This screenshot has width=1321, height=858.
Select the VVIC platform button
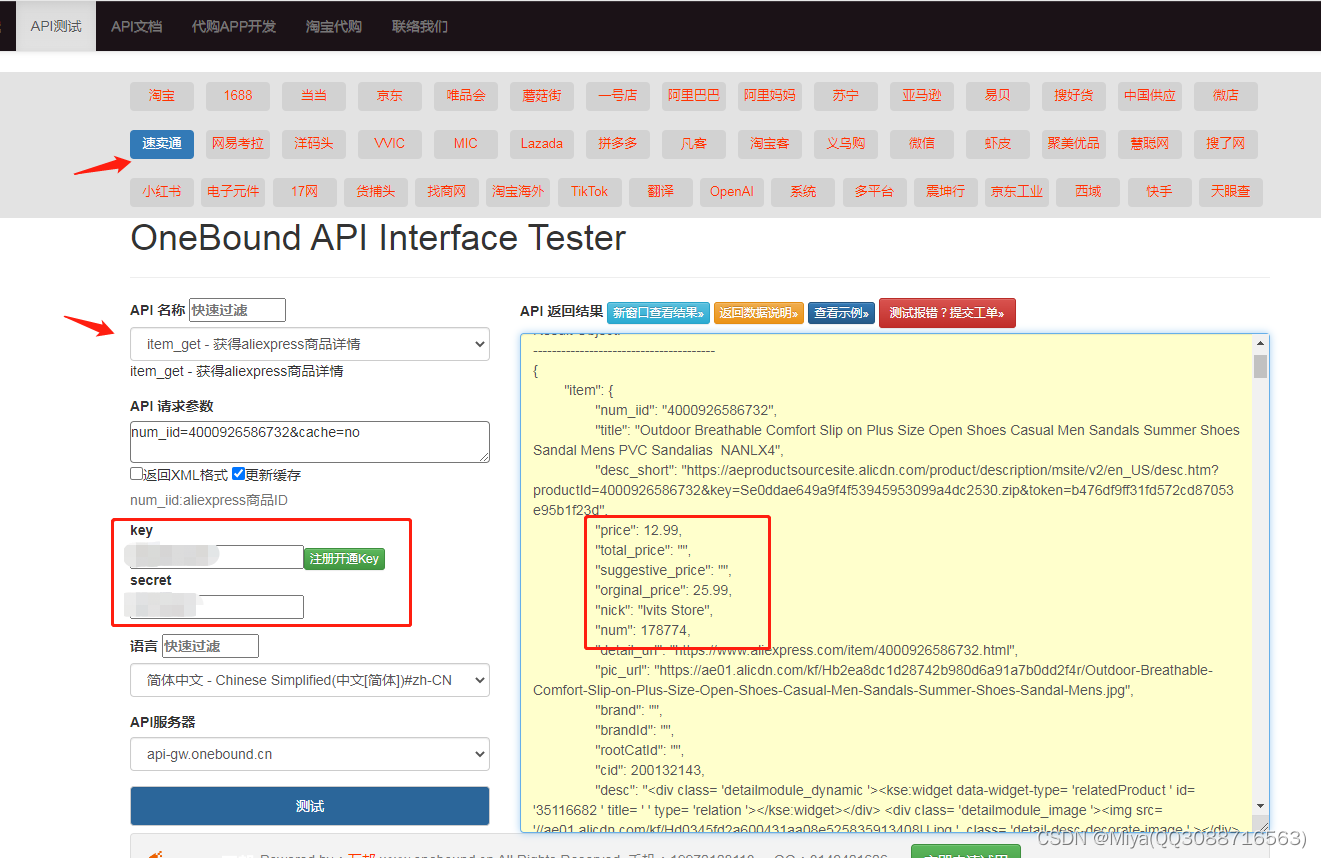click(390, 144)
